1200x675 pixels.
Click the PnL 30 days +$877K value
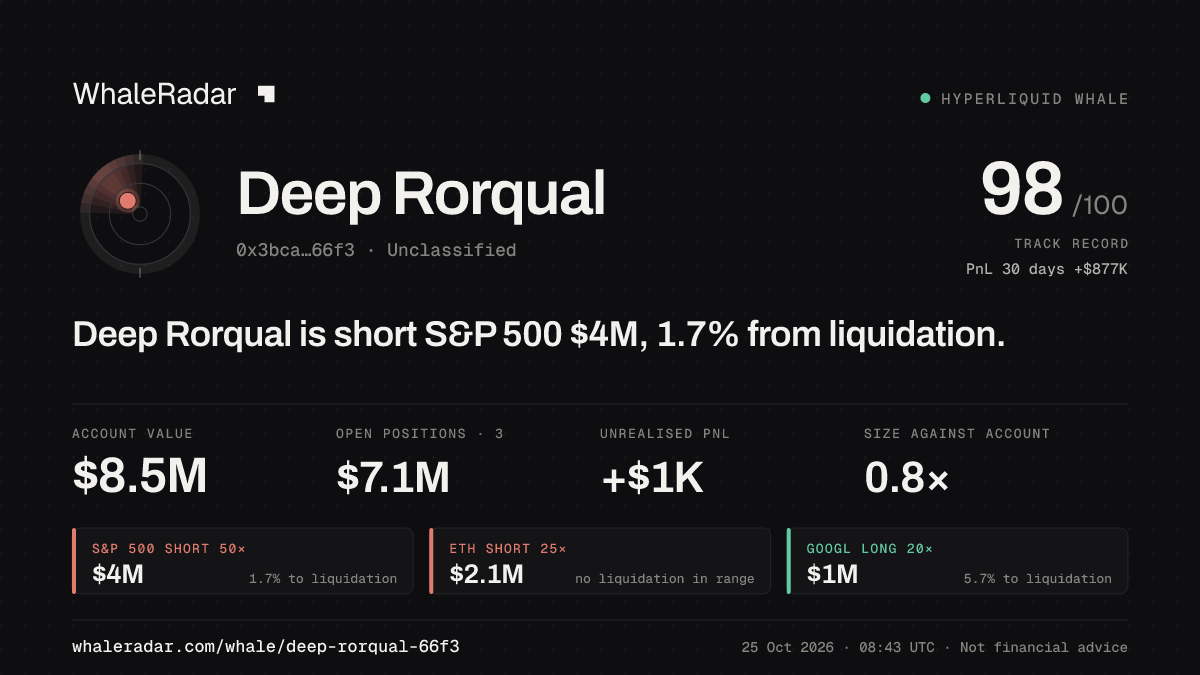pos(1047,269)
